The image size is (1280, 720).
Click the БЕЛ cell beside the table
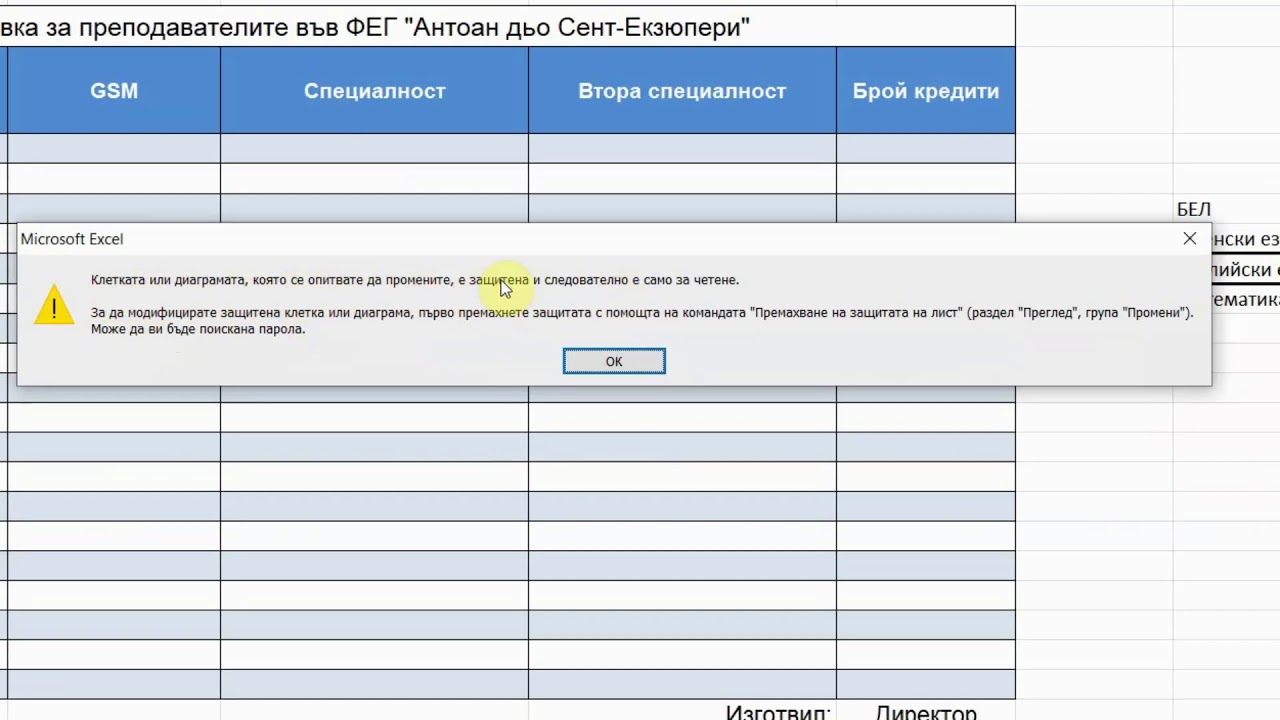(x=1194, y=209)
